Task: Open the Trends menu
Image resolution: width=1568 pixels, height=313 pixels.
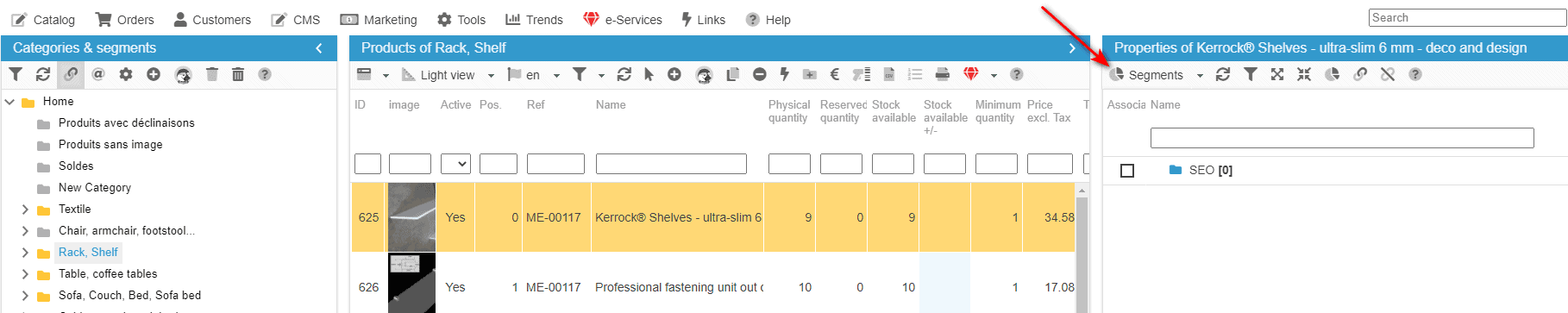Action: tap(534, 20)
